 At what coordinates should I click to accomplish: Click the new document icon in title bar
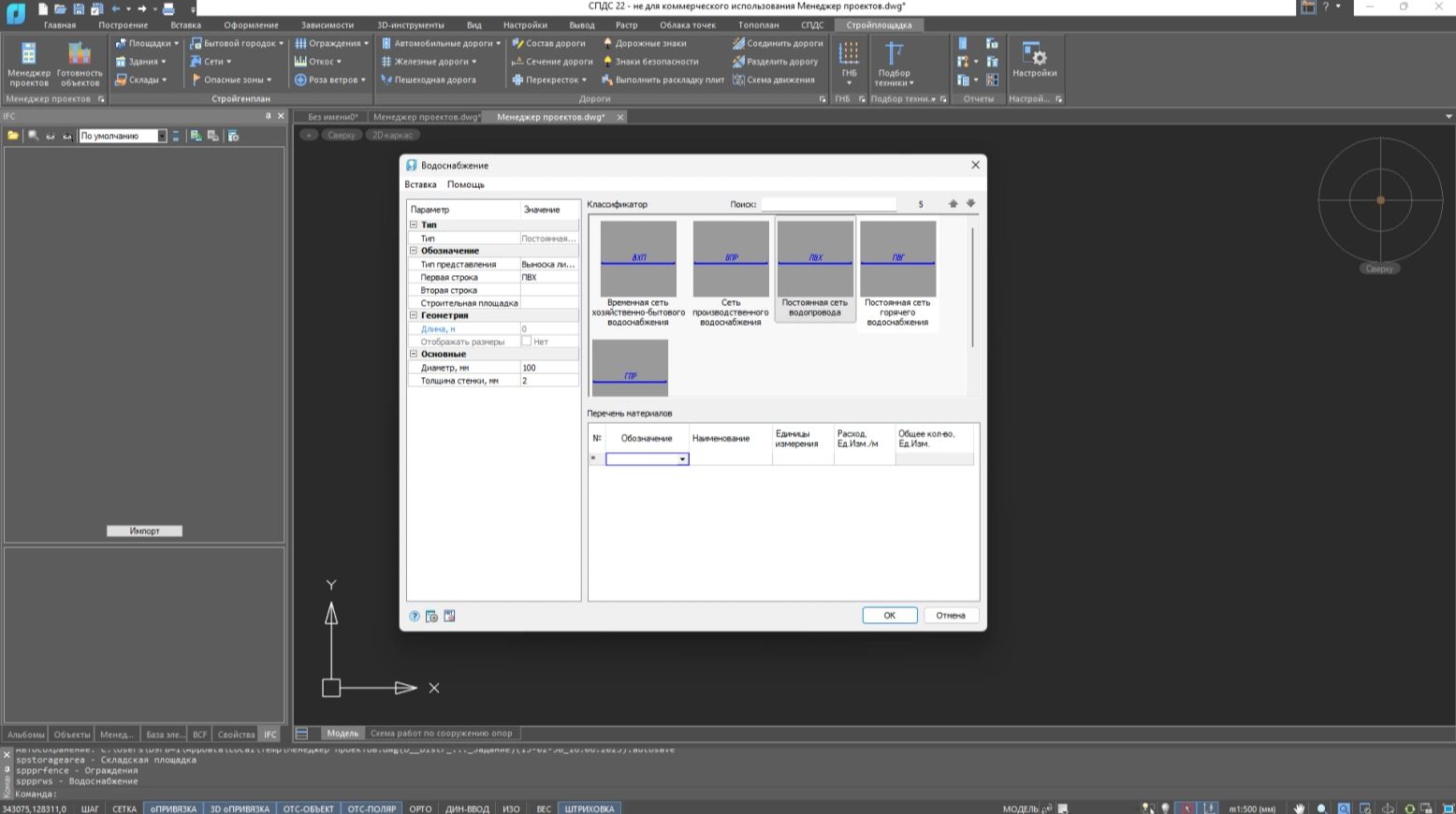(42, 8)
